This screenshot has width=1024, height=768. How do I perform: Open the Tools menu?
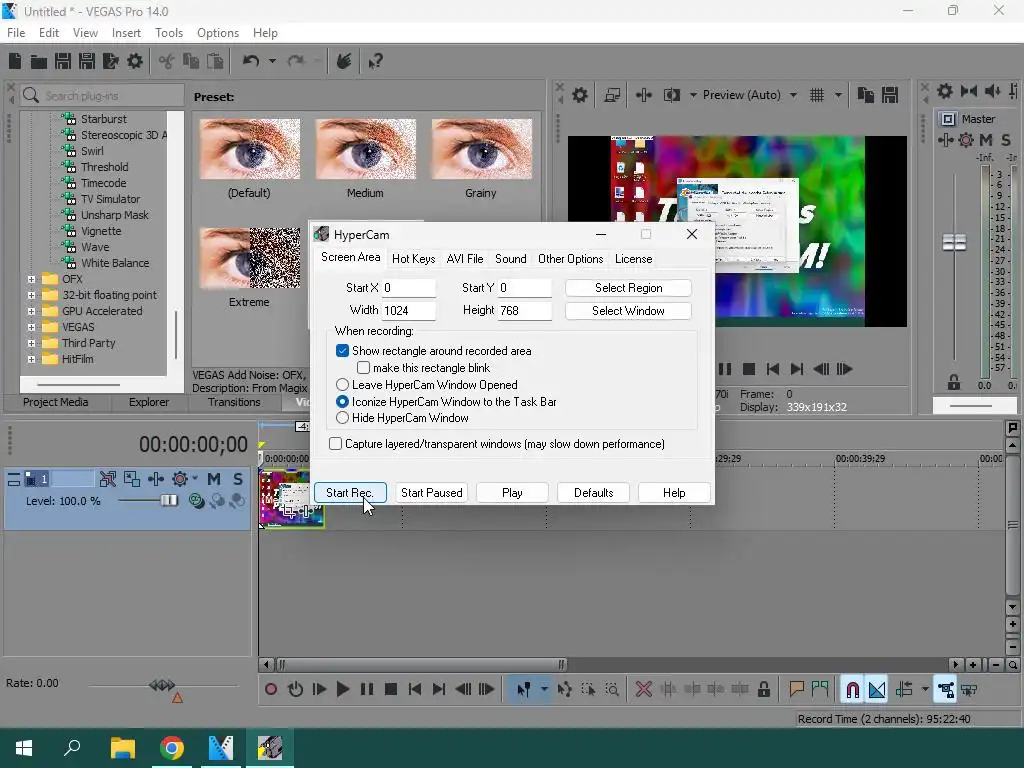168,33
